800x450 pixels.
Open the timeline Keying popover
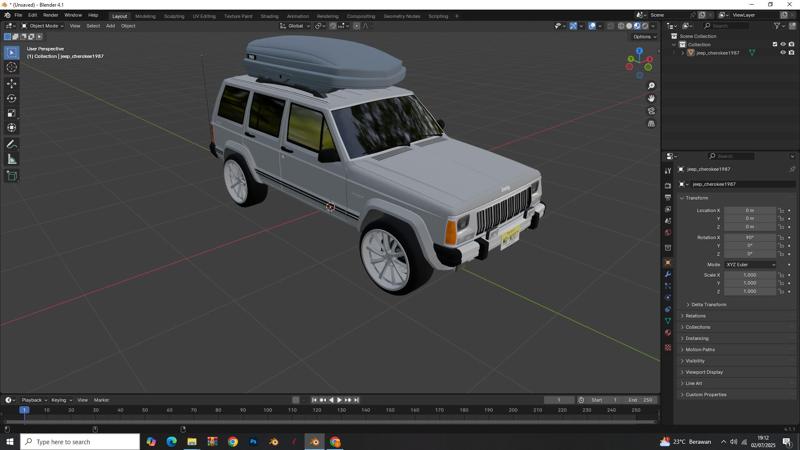(61, 400)
